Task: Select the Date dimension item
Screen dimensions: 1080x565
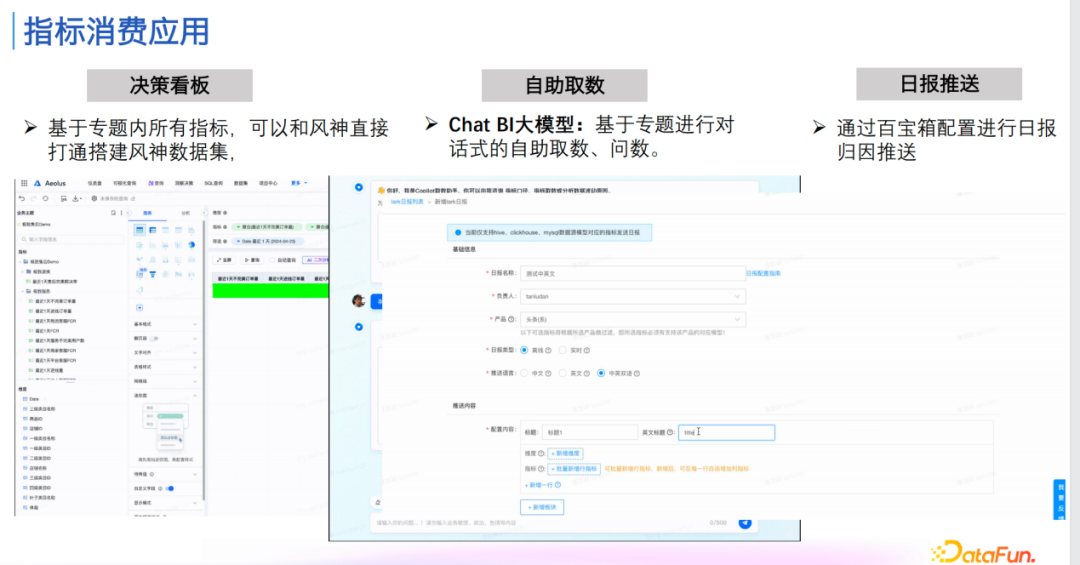Action: pos(32,399)
